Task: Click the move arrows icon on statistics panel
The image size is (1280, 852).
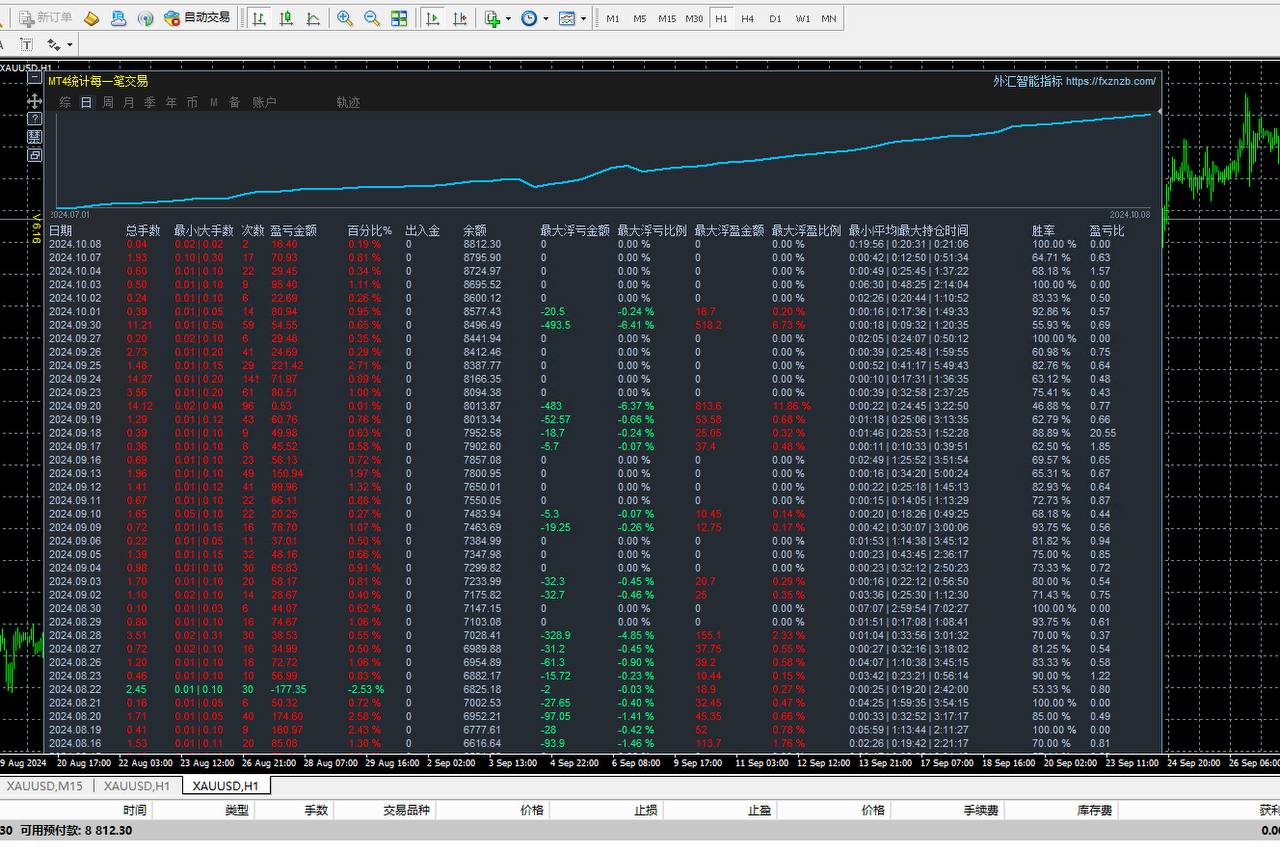Action: click(x=34, y=101)
